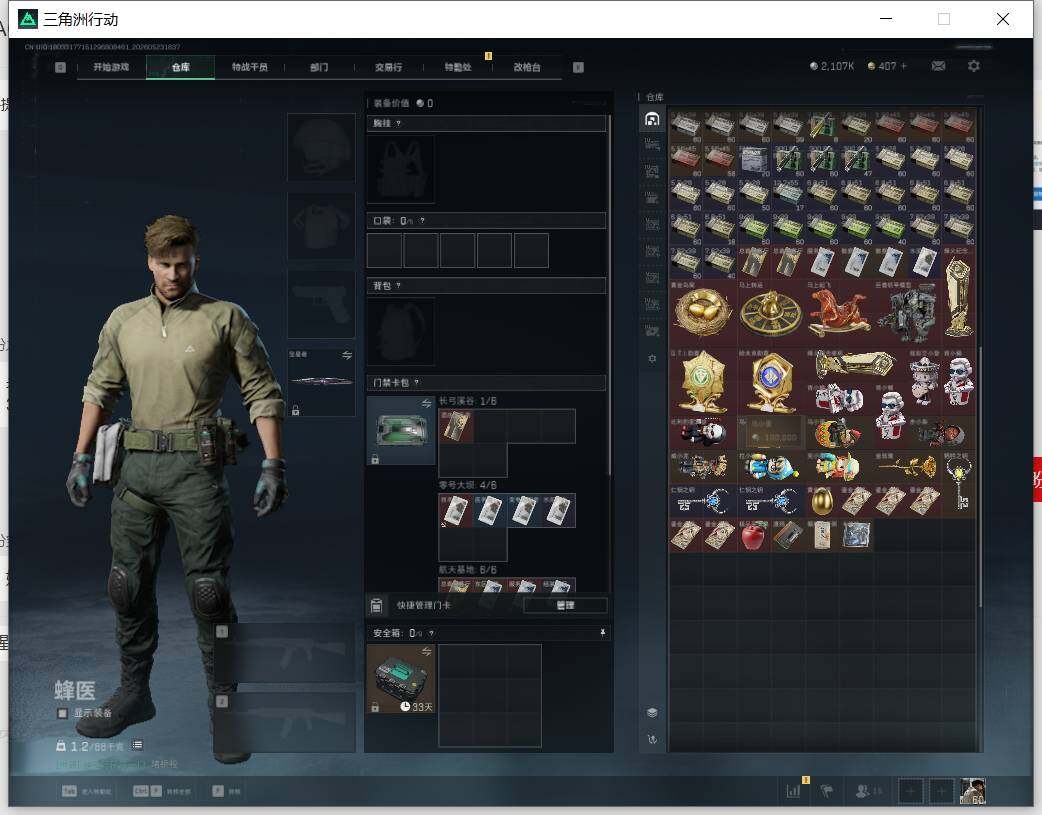1042x815 pixels.
Task: Select the tall golden trophy item
Action: 958,296
